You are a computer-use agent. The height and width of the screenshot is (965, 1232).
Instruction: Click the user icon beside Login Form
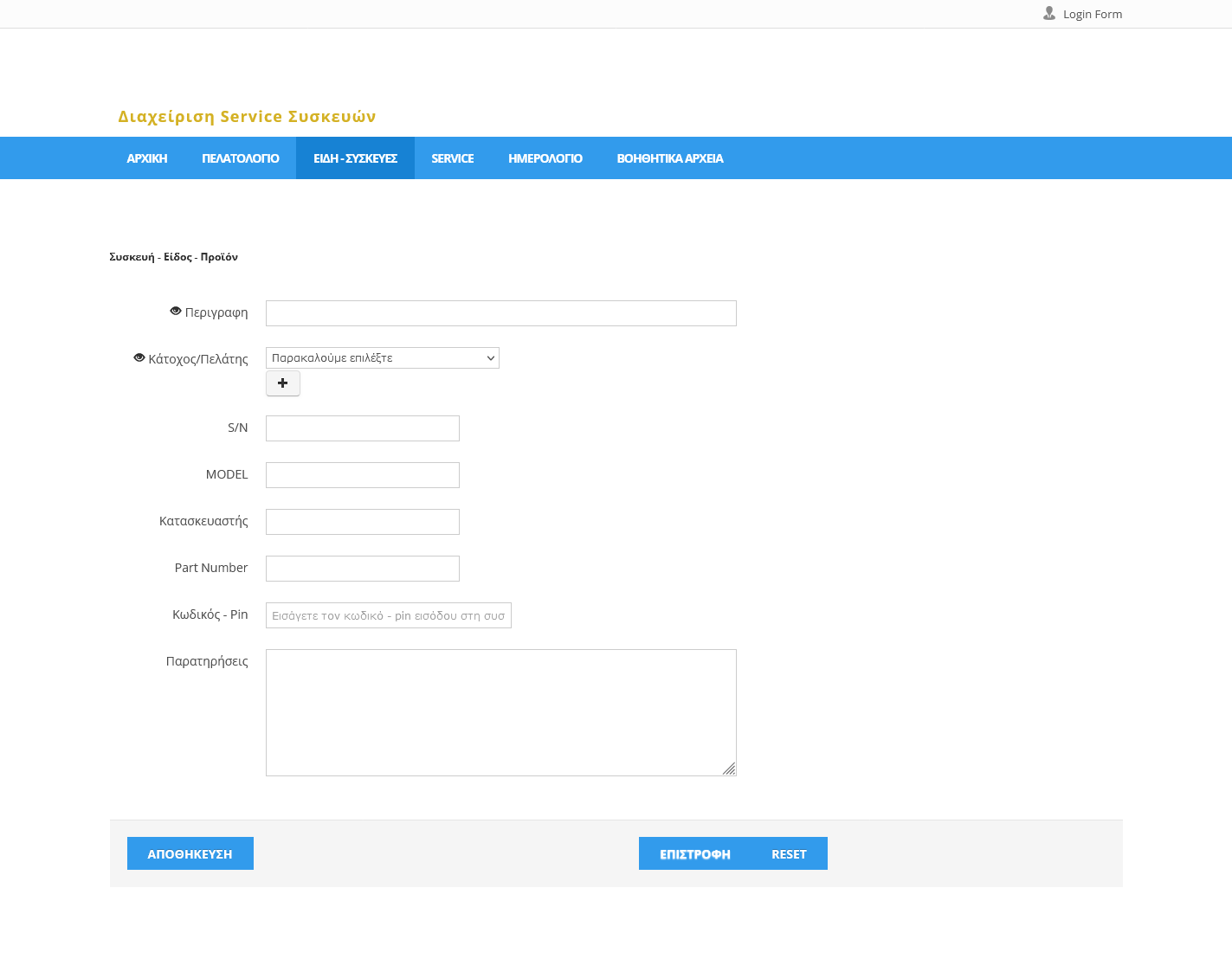point(1048,14)
